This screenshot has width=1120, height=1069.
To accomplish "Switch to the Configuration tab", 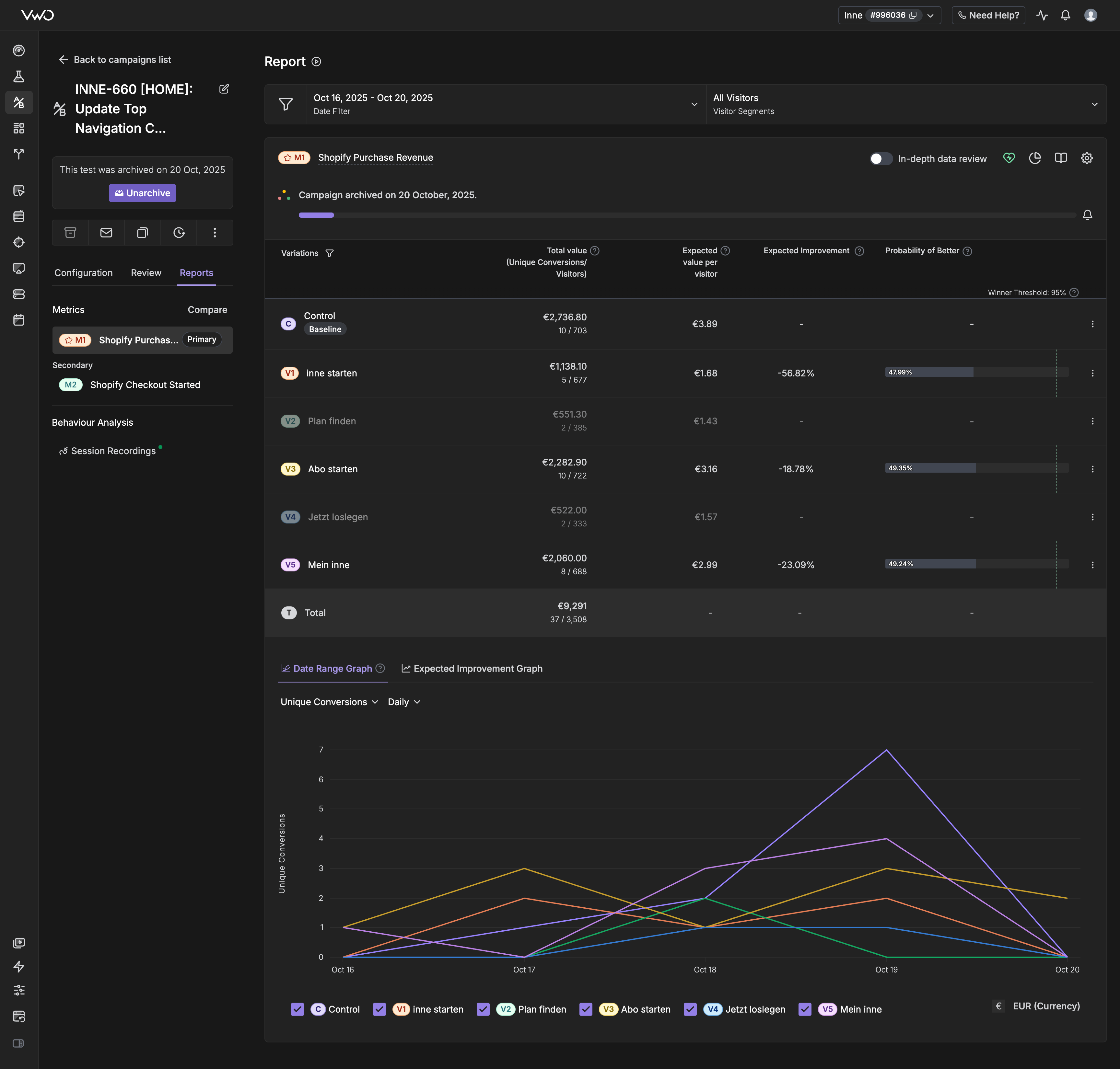I will pos(83,273).
